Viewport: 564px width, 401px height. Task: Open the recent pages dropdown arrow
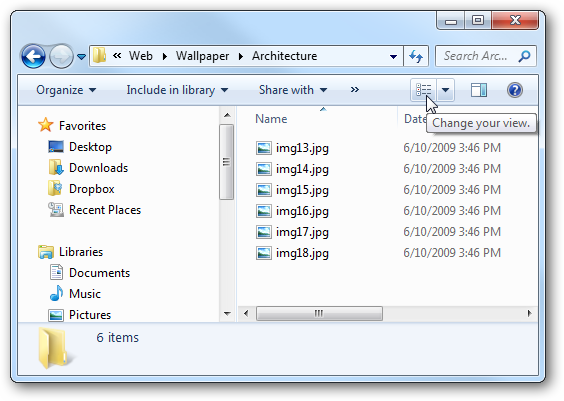click(82, 57)
